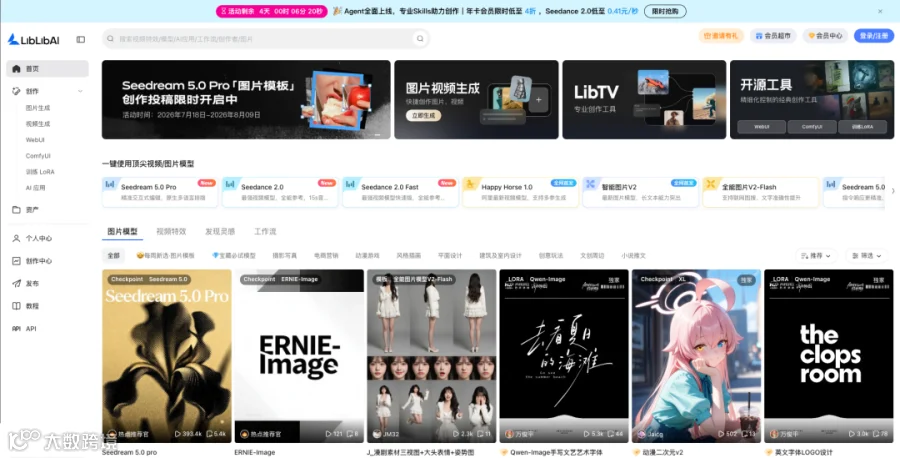Open the 去看夏日的海滩 Qwen-Image thumbnail
The height and width of the screenshot is (458, 900).
564,356
